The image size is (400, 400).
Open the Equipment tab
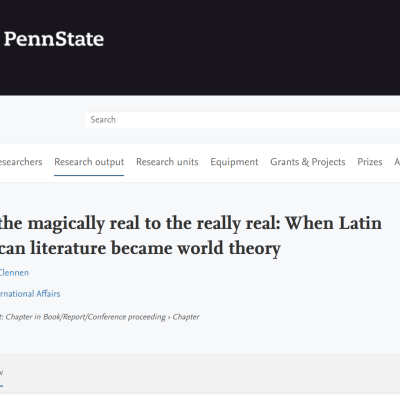tap(234, 162)
